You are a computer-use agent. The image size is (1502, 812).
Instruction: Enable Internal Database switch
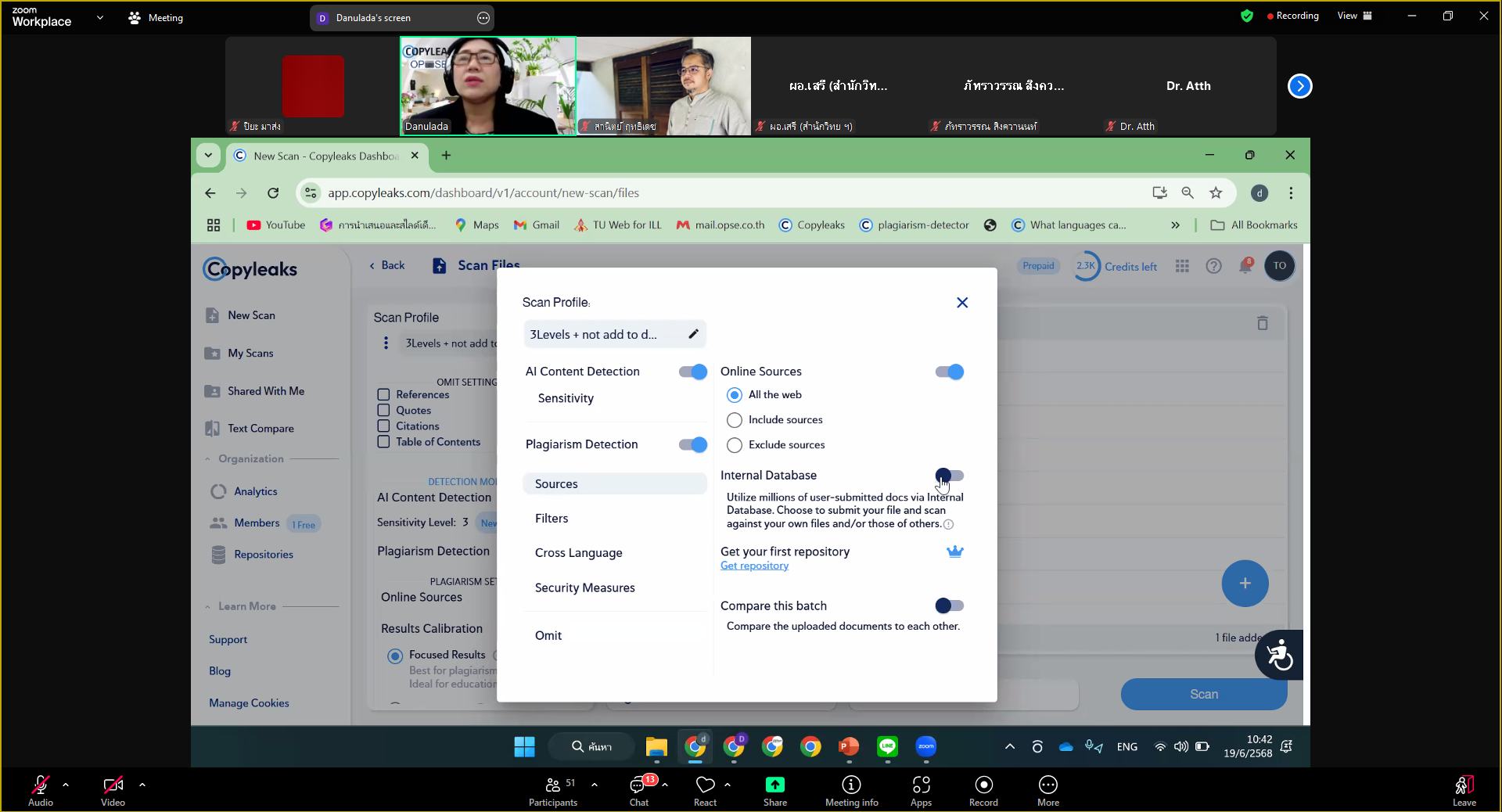pyautogui.click(x=950, y=475)
